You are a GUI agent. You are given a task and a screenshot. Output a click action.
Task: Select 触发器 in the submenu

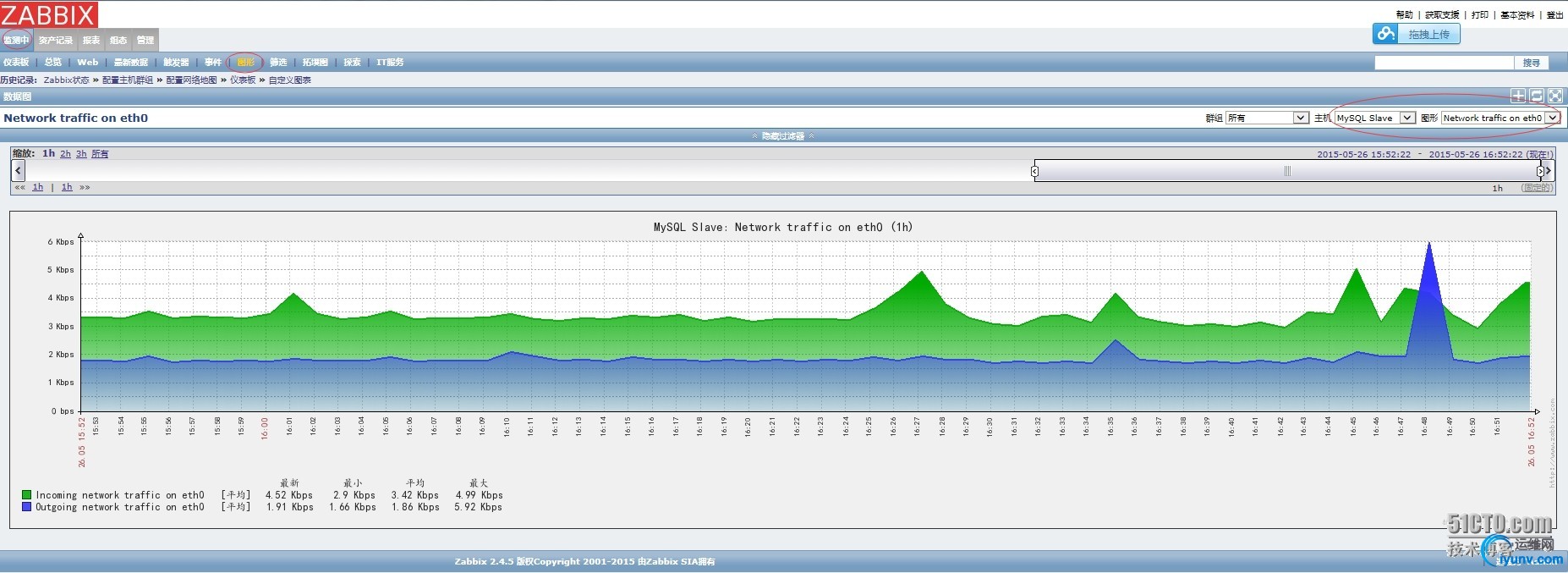(177, 62)
